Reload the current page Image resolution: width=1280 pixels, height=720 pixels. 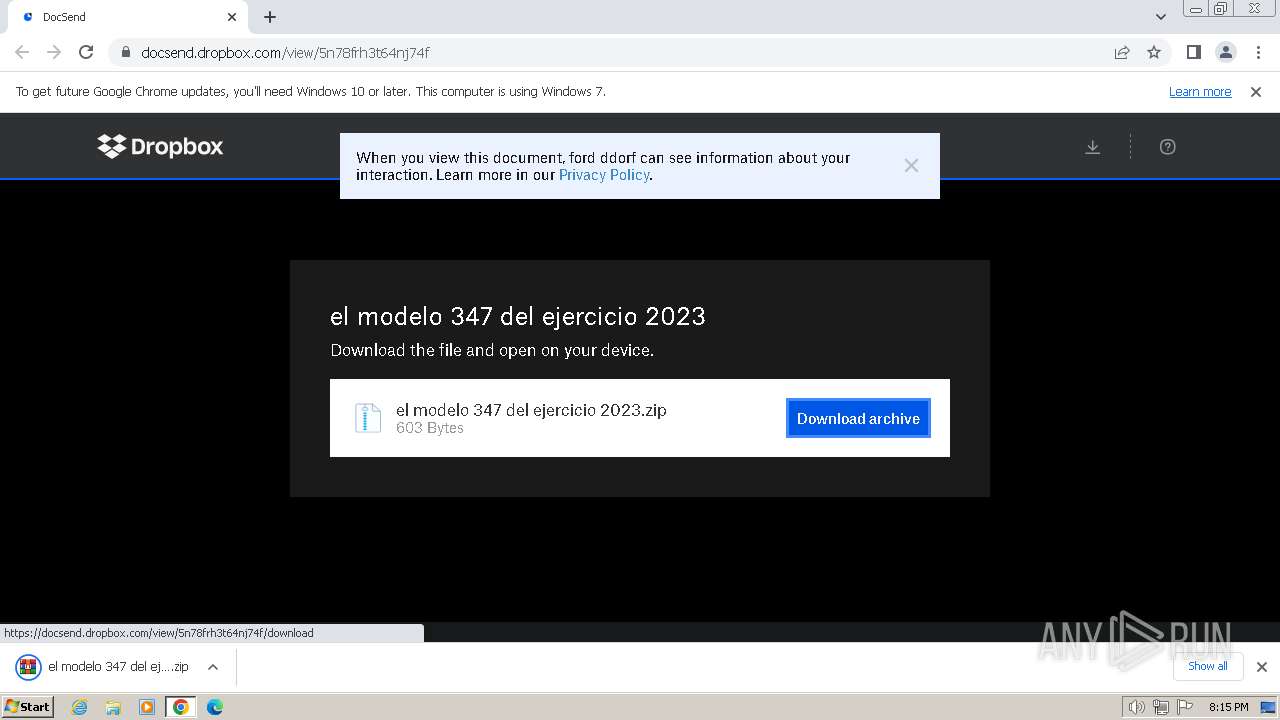point(86,52)
